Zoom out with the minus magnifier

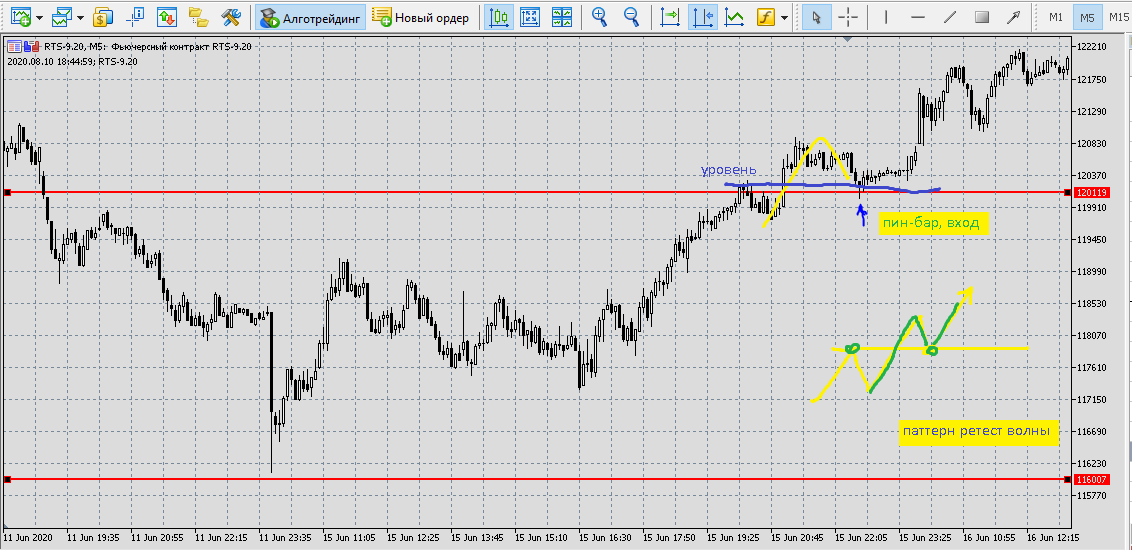coord(631,17)
